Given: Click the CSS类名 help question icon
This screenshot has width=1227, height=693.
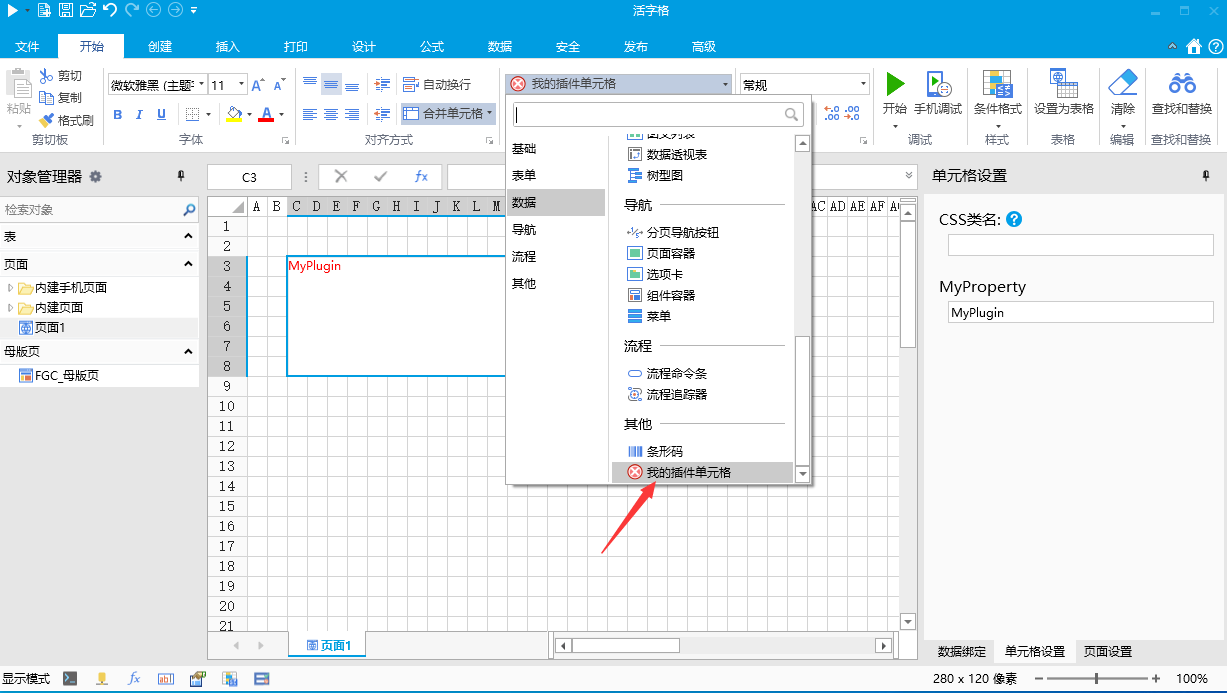Looking at the screenshot, I should point(1014,220).
